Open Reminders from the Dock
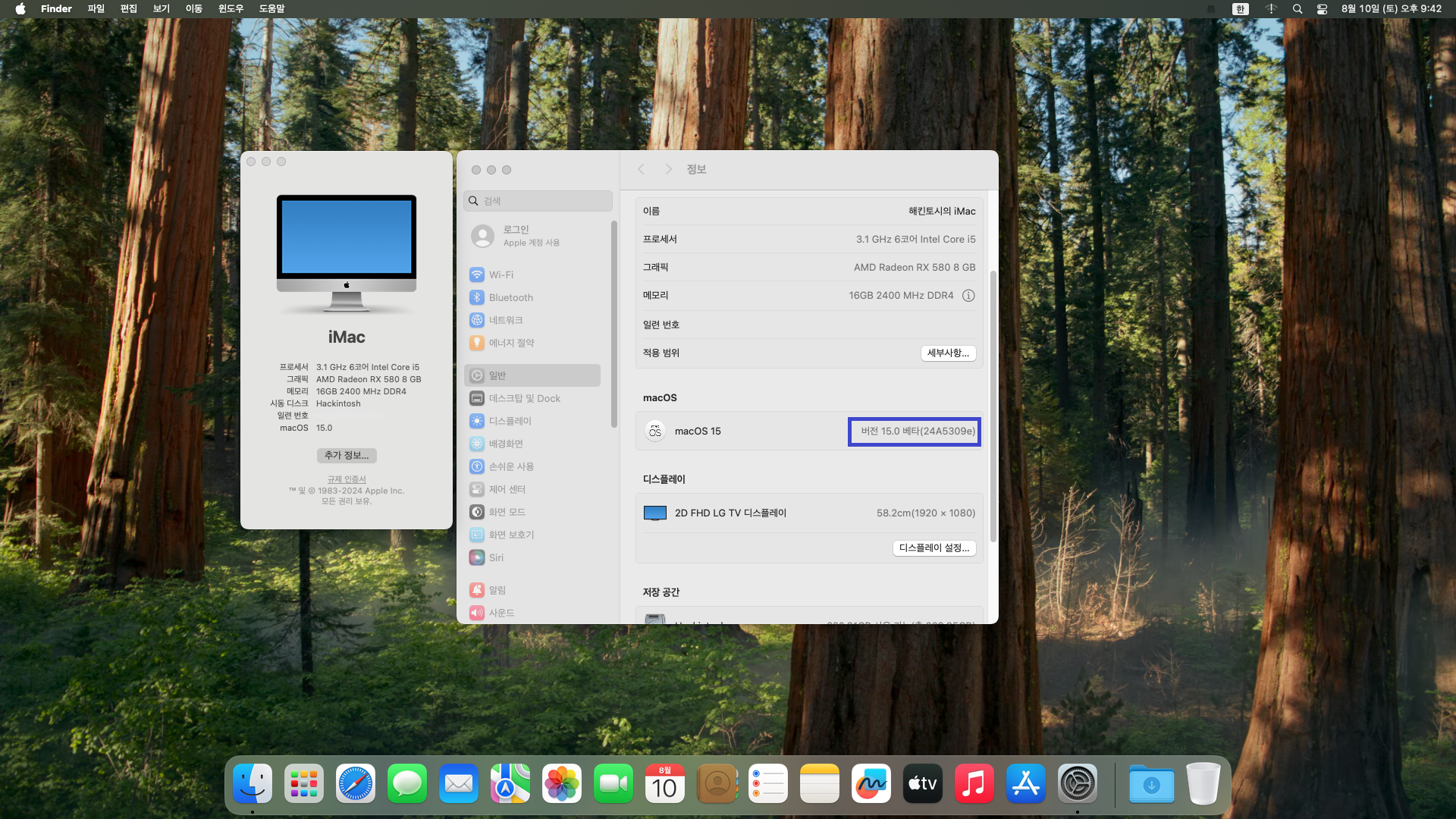 click(768, 784)
